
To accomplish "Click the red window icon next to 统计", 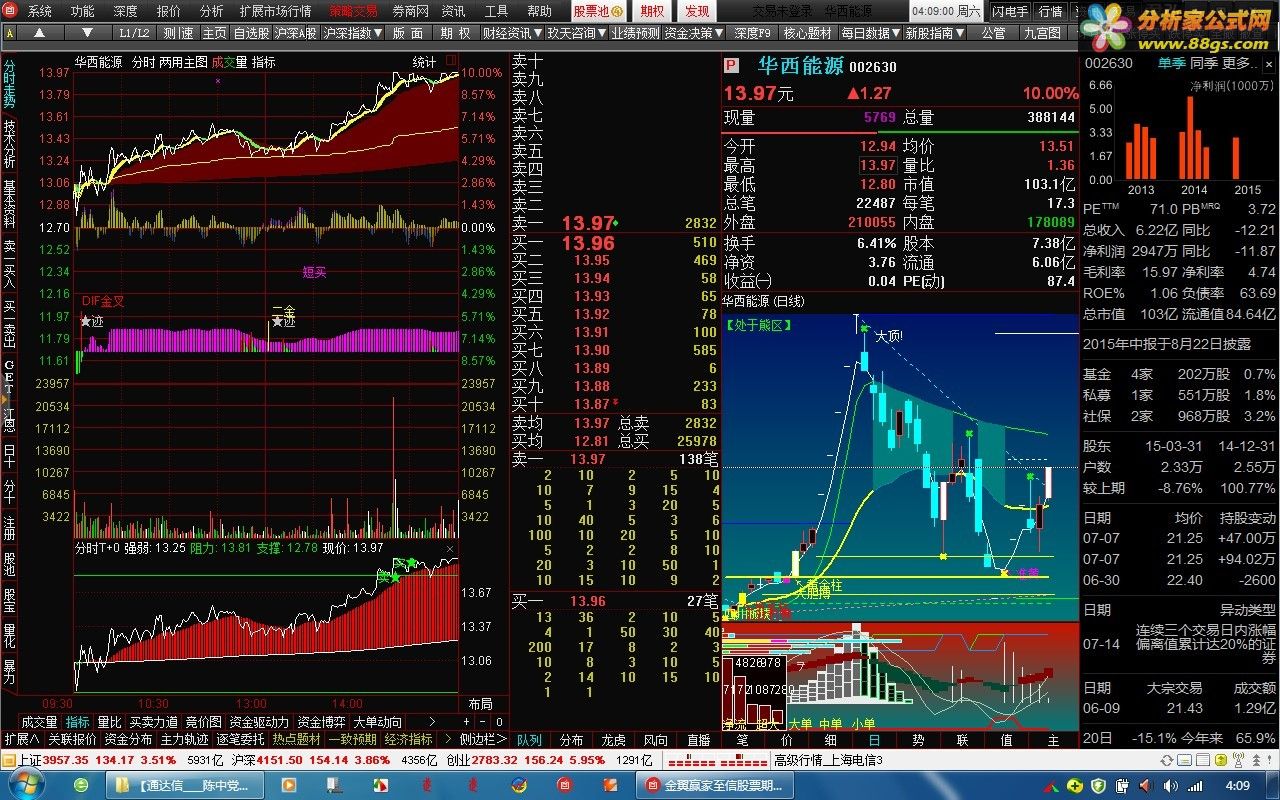I will tap(450, 62).
